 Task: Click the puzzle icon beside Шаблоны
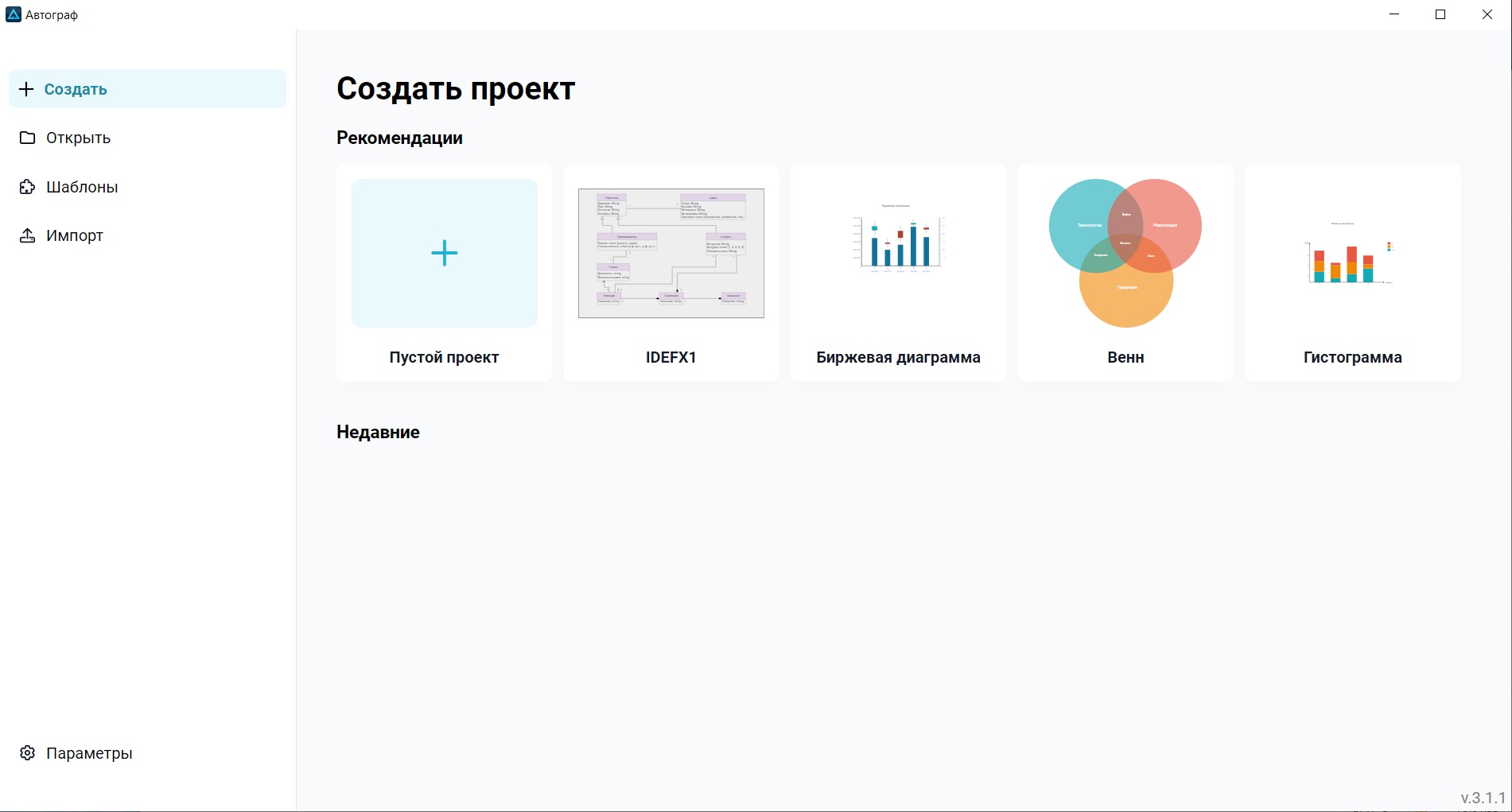(x=28, y=187)
